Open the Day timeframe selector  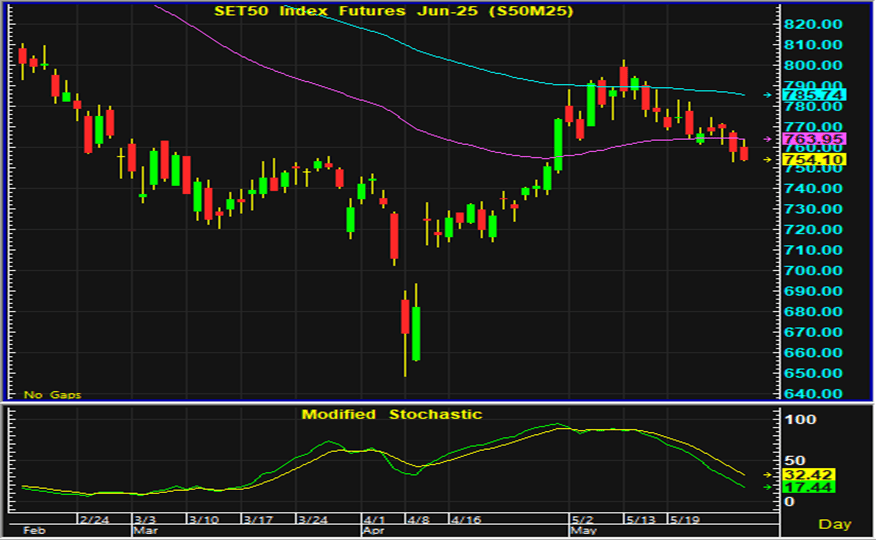[834, 524]
